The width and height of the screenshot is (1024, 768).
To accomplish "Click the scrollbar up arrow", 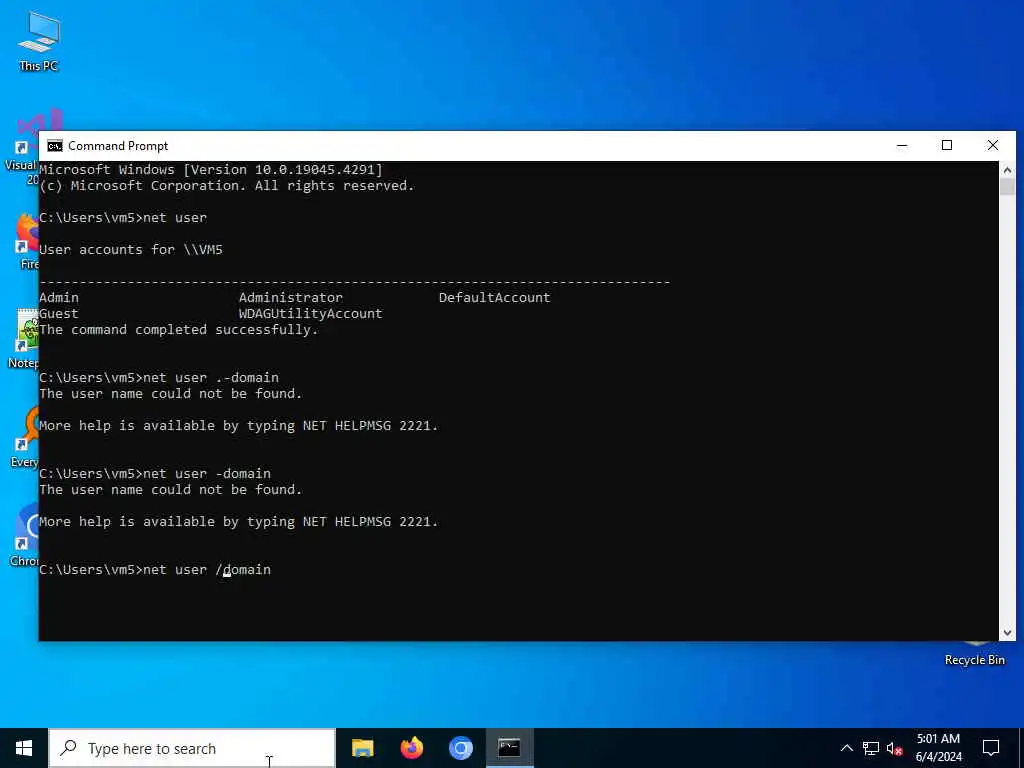I will (1007, 170).
